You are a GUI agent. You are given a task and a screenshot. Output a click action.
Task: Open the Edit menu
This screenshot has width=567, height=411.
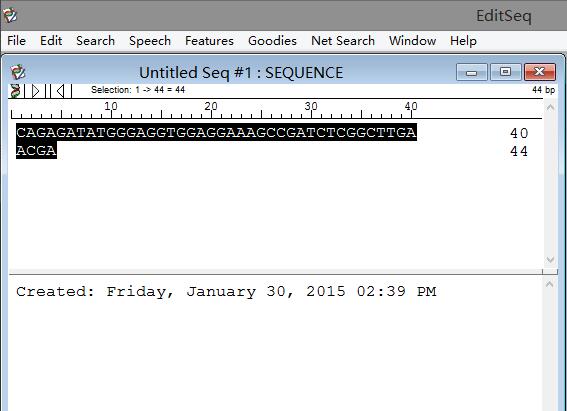tap(51, 41)
